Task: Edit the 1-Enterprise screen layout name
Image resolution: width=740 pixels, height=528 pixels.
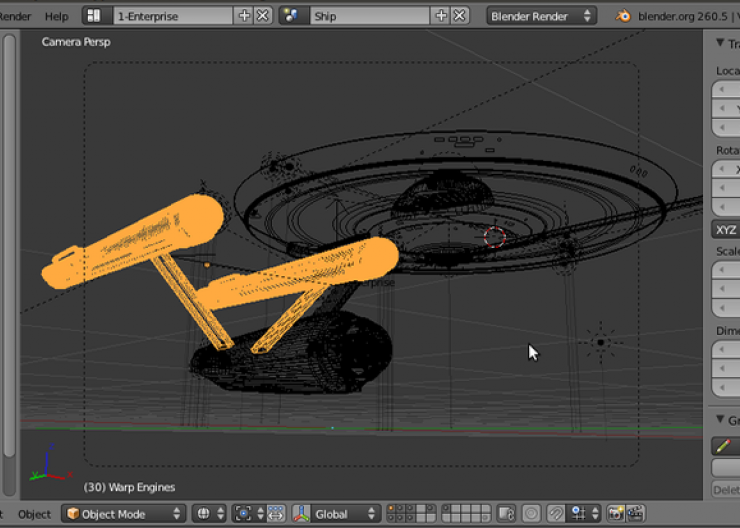Action: [173, 16]
